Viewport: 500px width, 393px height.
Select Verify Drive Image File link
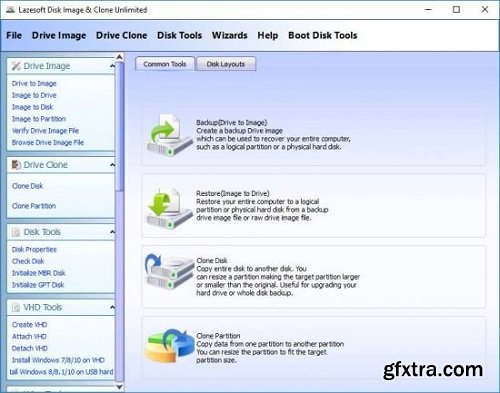45,131
